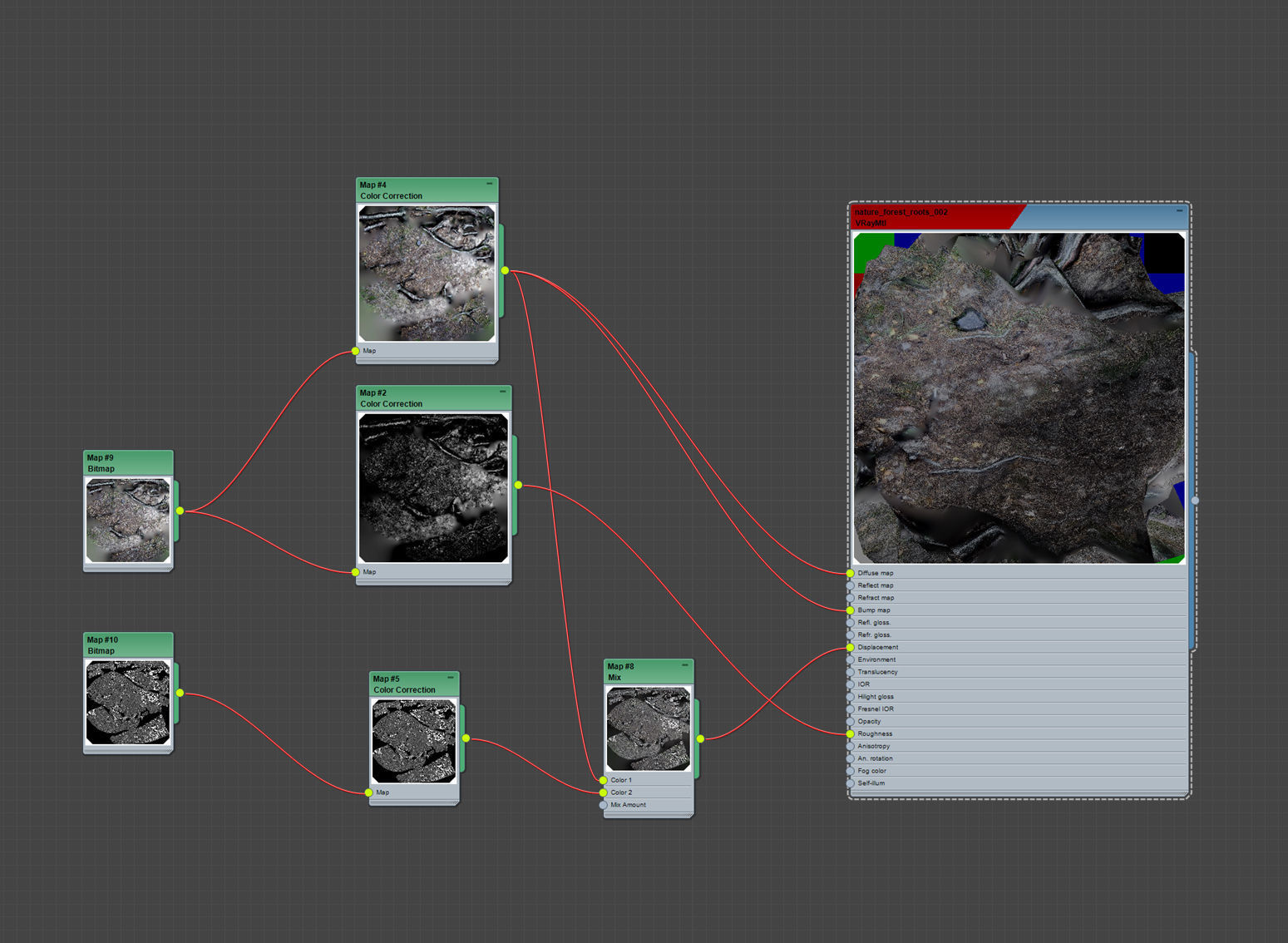This screenshot has width=1288, height=943.
Task: Click the Fresnel IOR input socket
Action: [x=851, y=709]
